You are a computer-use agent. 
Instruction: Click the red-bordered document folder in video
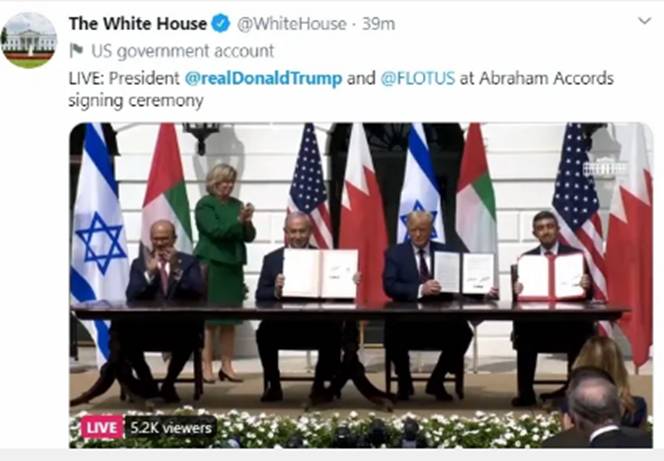pyautogui.click(x=551, y=278)
